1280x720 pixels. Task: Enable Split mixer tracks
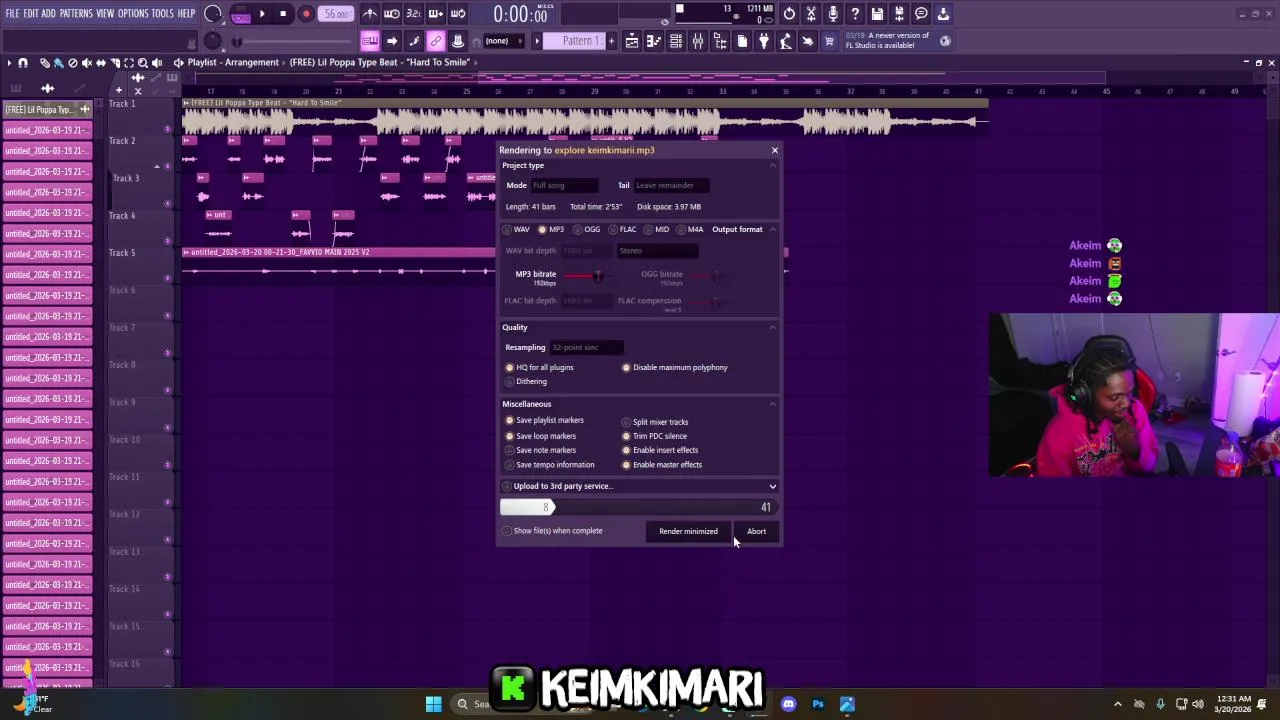coord(655,422)
